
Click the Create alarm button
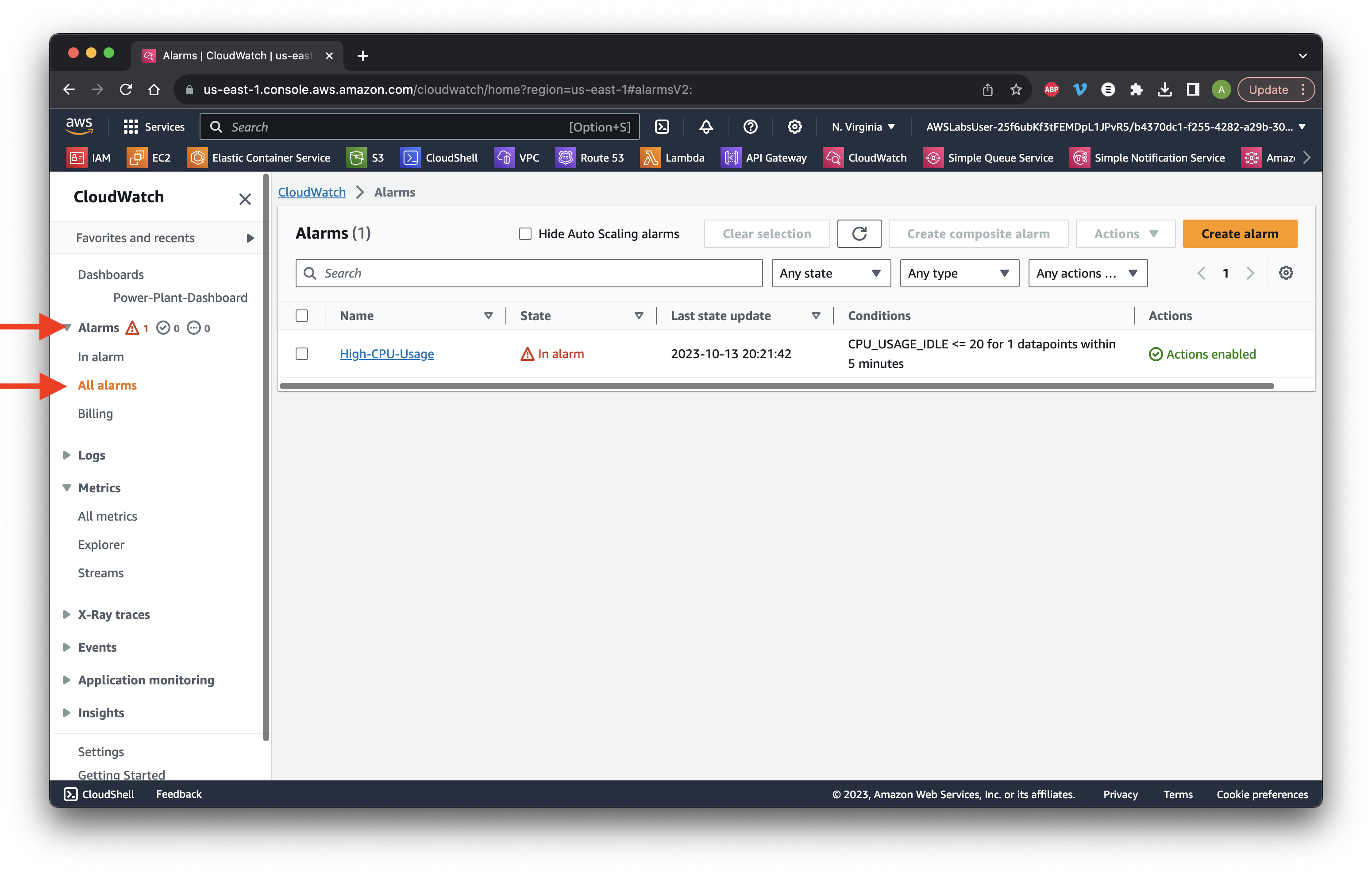(x=1239, y=234)
